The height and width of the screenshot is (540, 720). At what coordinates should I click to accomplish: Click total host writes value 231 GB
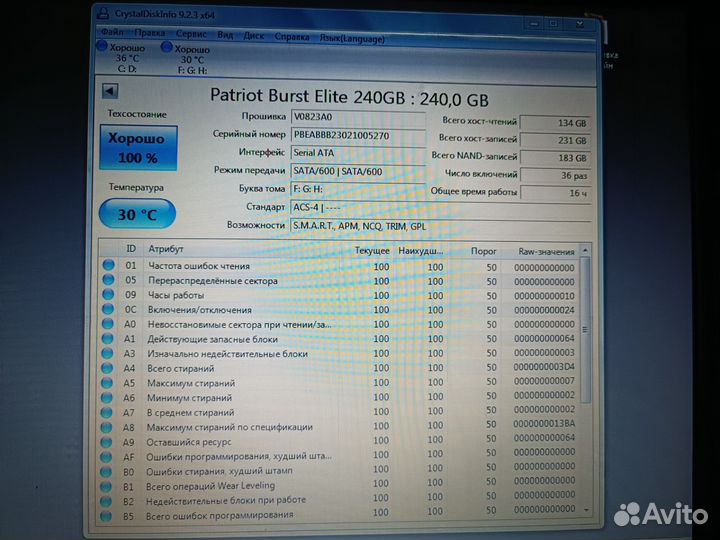[x=555, y=141]
